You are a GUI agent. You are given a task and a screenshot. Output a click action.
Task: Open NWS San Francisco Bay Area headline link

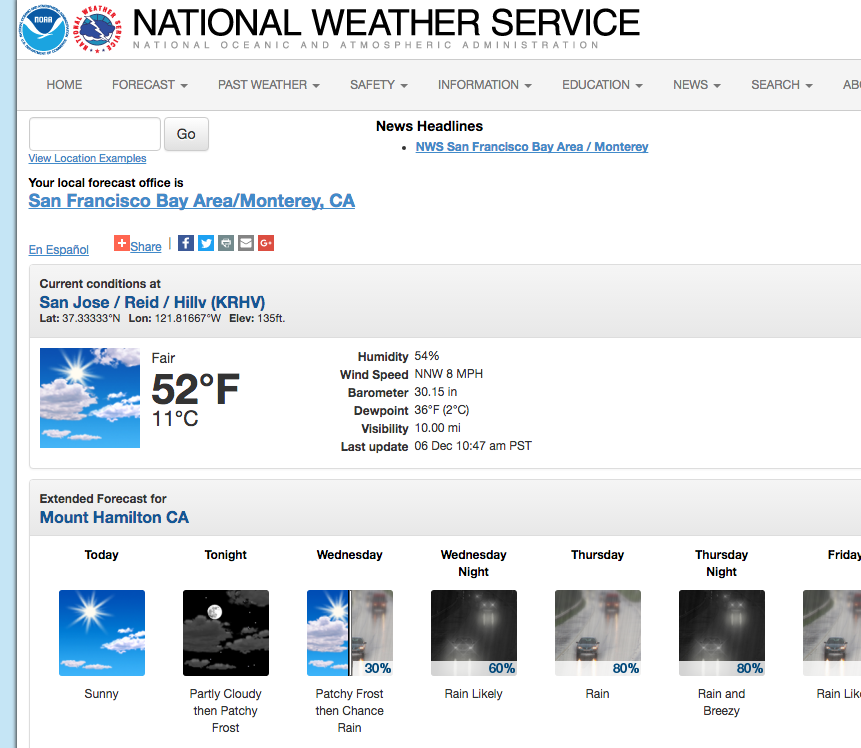coord(532,147)
